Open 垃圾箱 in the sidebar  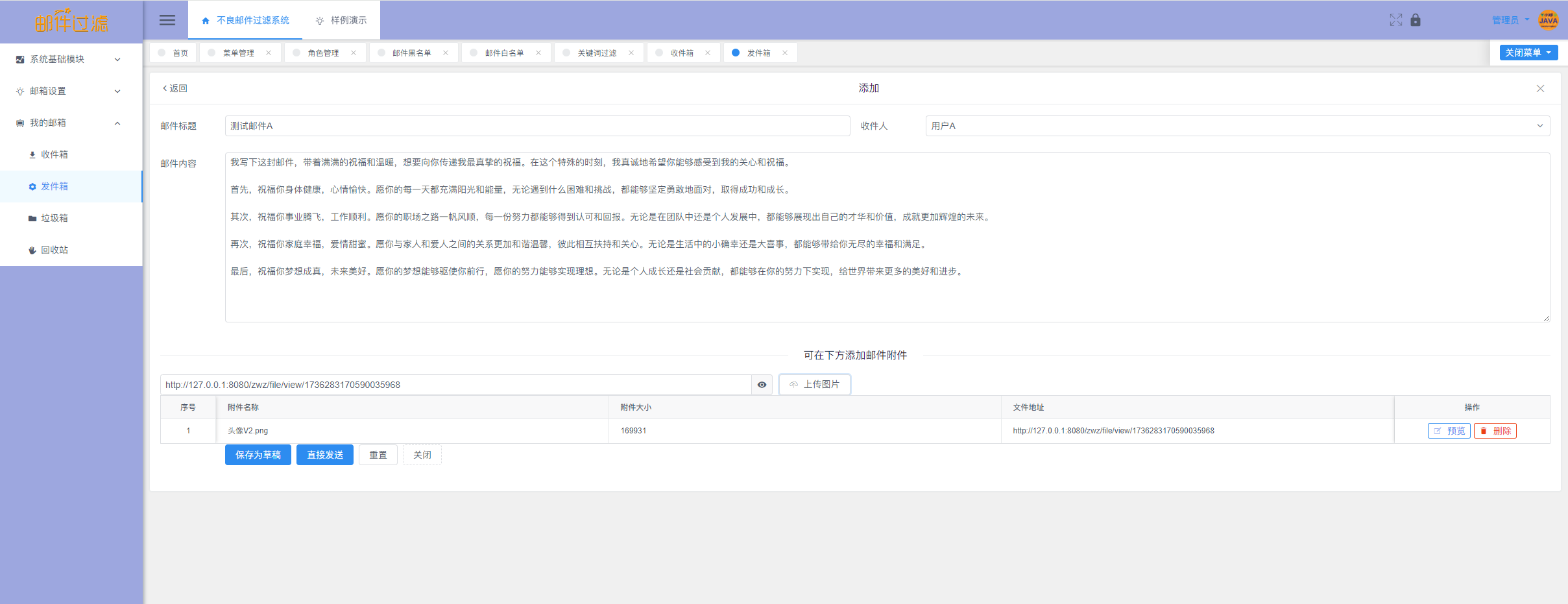[71, 218]
